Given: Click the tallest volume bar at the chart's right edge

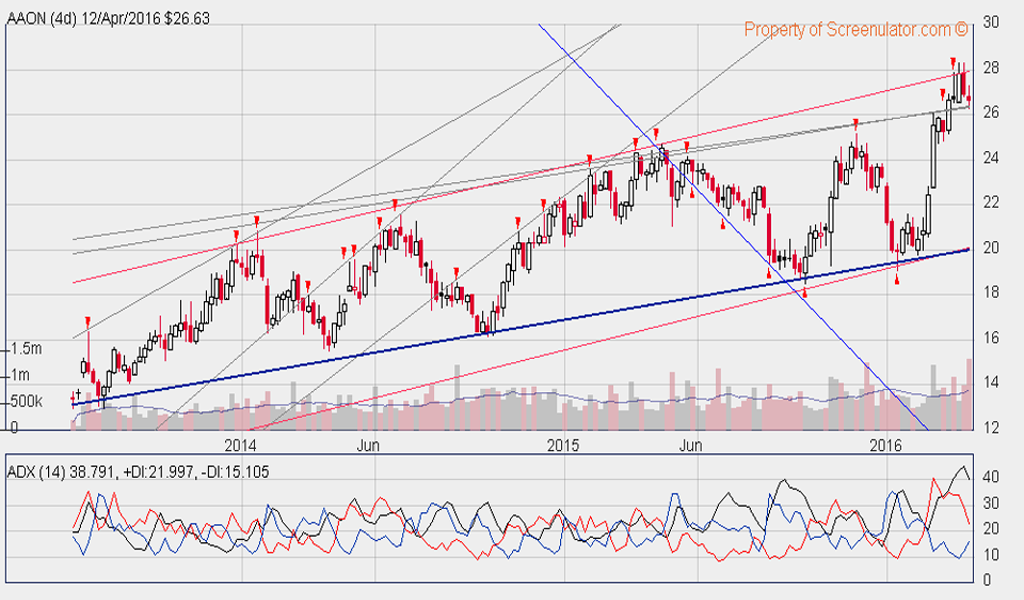Looking at the screenshot, I should pos(968,395).
